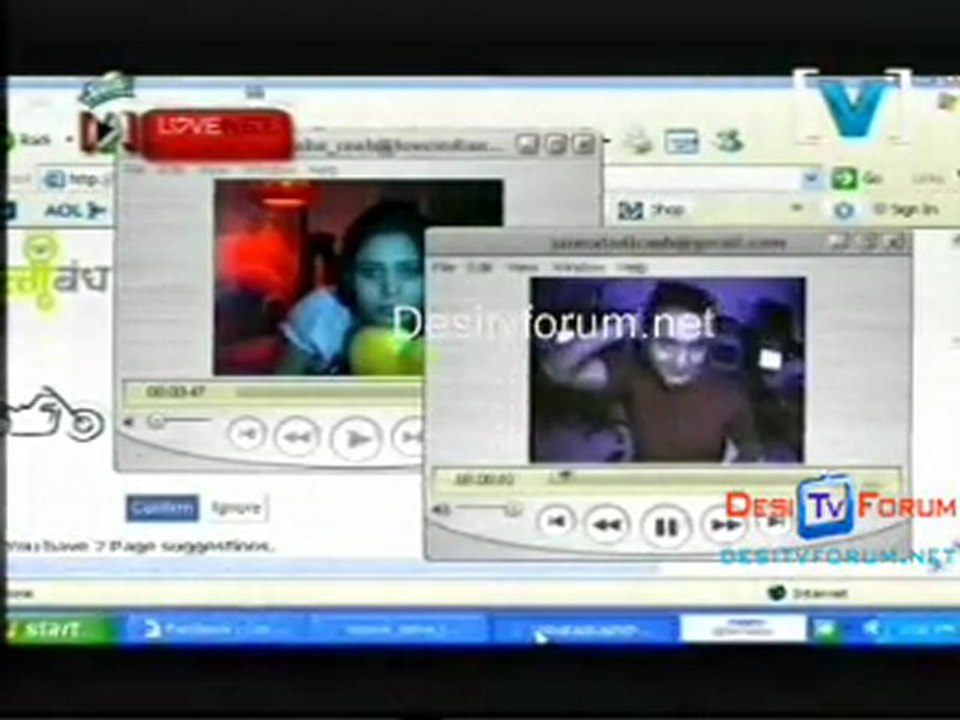The height and width of the screenshot is (720, 960).
Task: Click the woman's video in back player
Action: pyautogui.click(x=318, y=277)
